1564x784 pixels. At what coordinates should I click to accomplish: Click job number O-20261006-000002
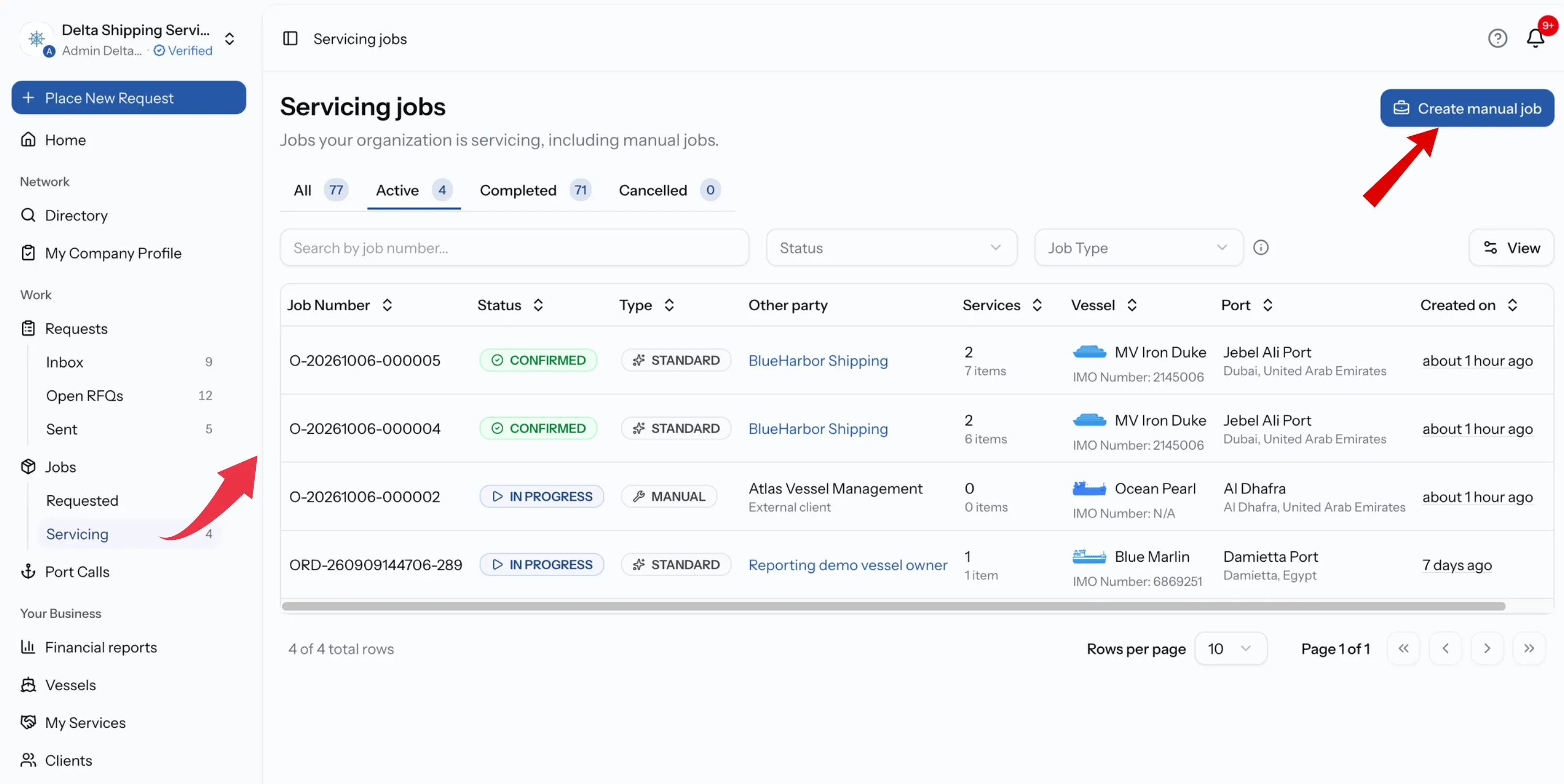(364, 496)
